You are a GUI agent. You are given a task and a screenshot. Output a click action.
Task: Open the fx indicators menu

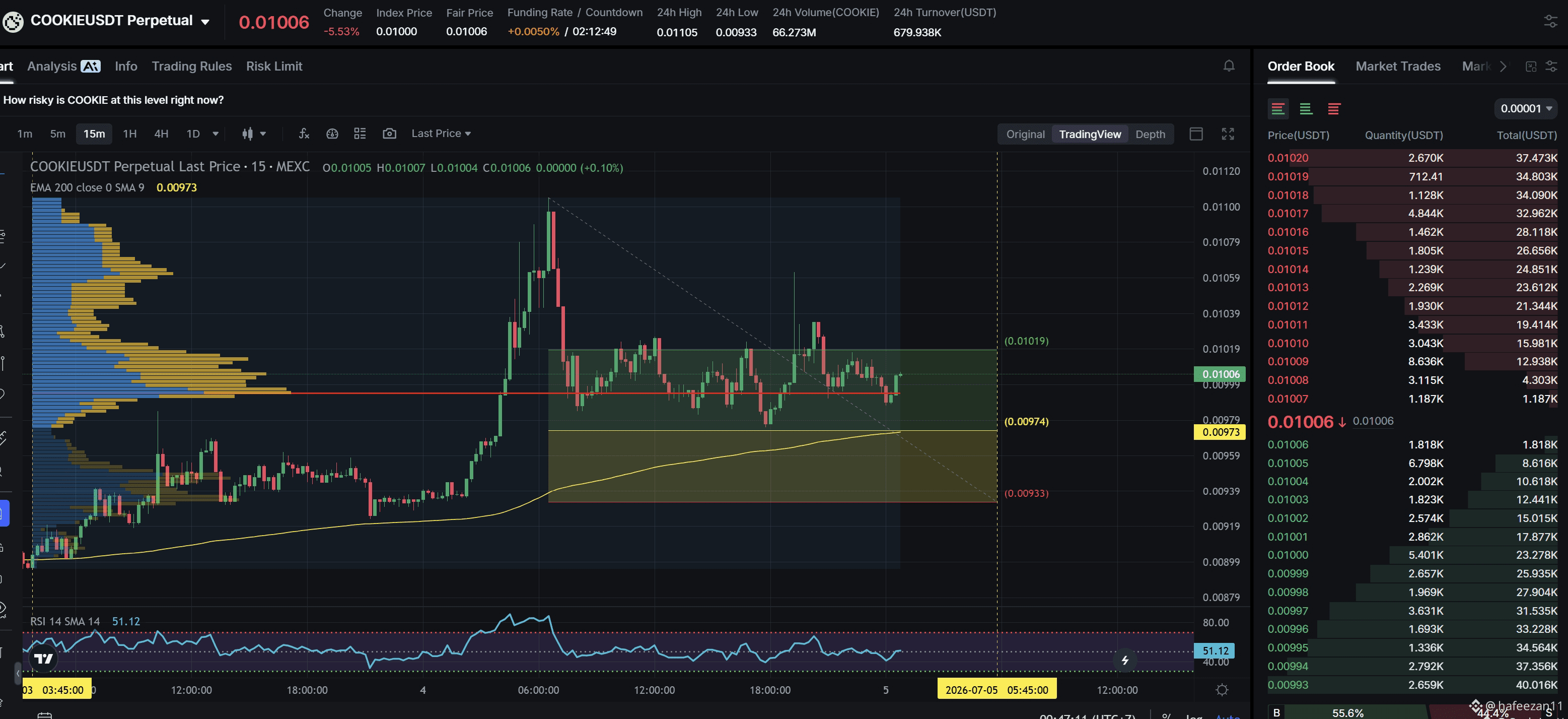(x=304, y=134)
